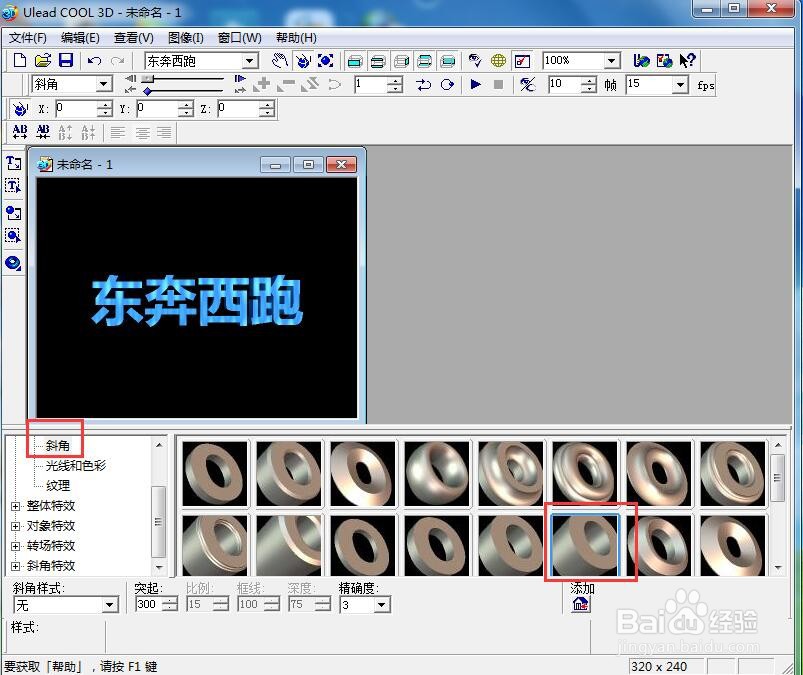The width and height of the screenshot is (803, 675).
Task: Open the object list dropdown 东奔西跑
Action: (249, 61)
